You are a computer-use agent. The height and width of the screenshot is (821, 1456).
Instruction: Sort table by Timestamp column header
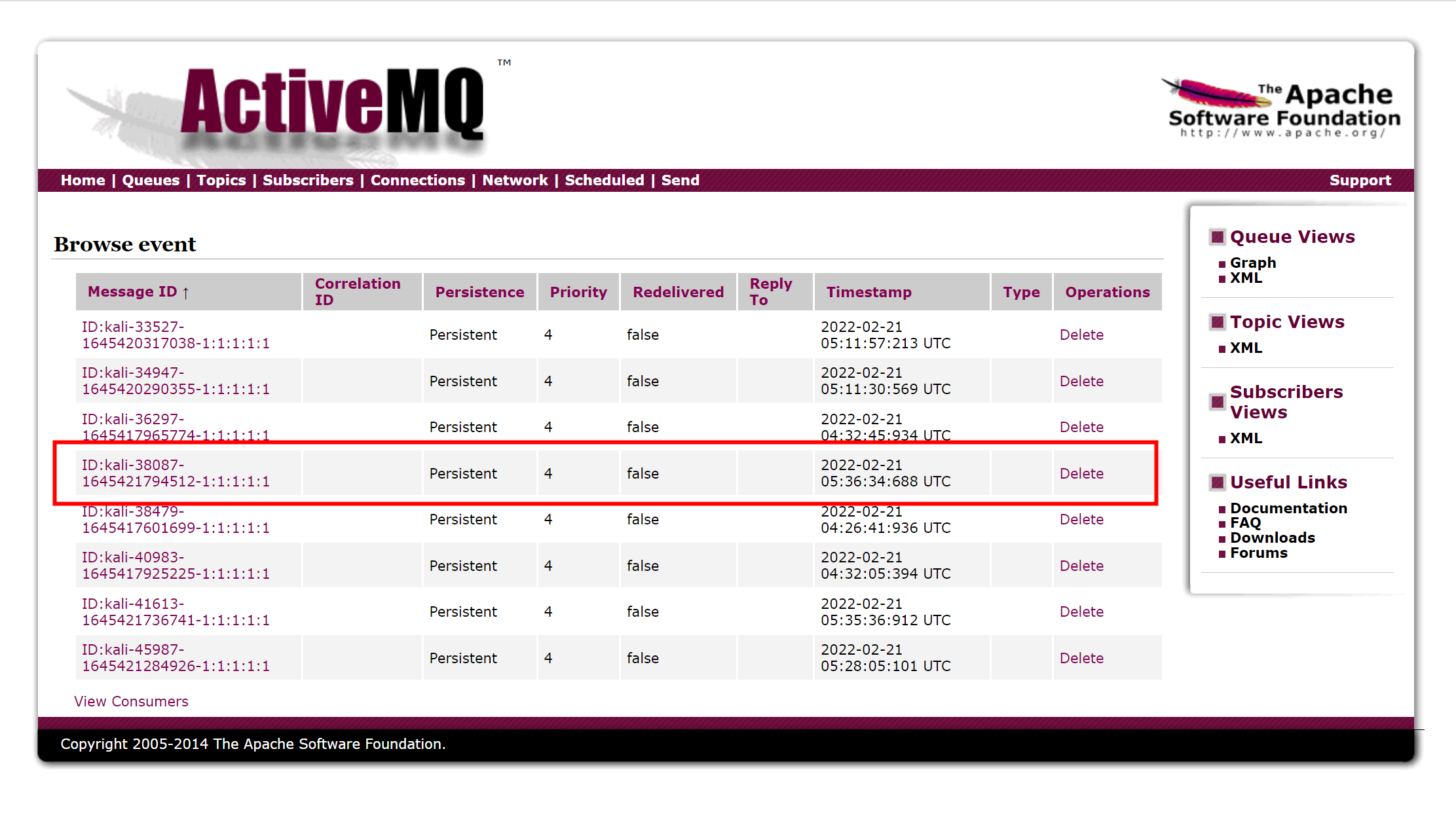pyautogui.click(x=868, y=292)
